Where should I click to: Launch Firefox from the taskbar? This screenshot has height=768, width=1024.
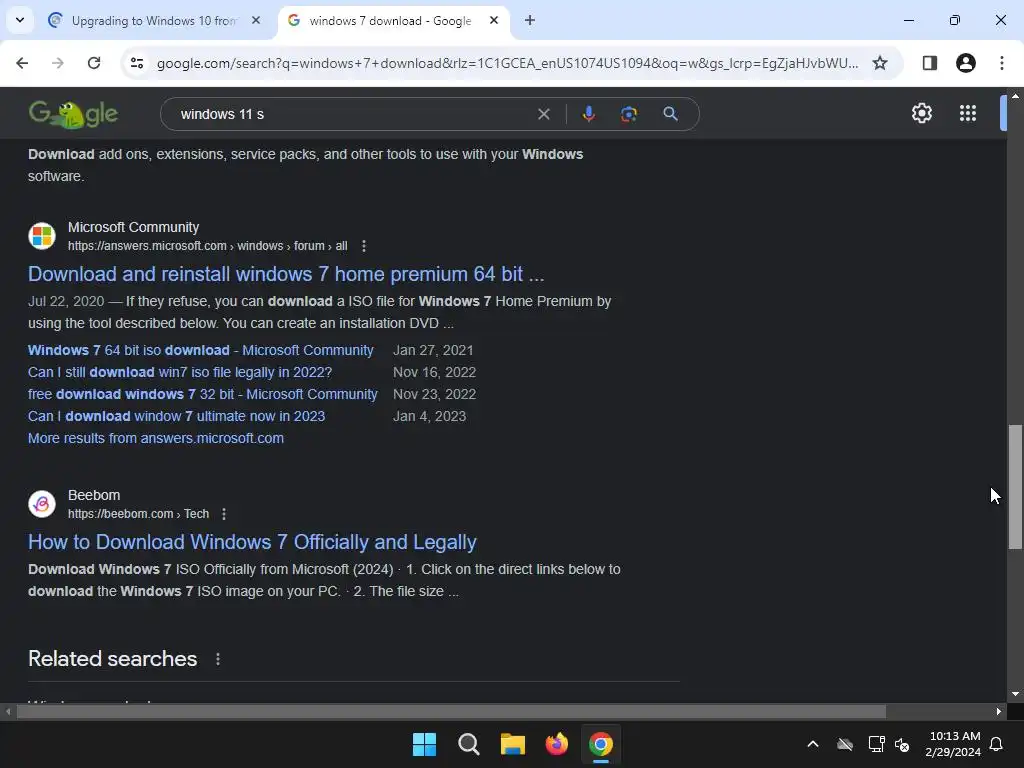pyautogui.click(x=556, y=744)
